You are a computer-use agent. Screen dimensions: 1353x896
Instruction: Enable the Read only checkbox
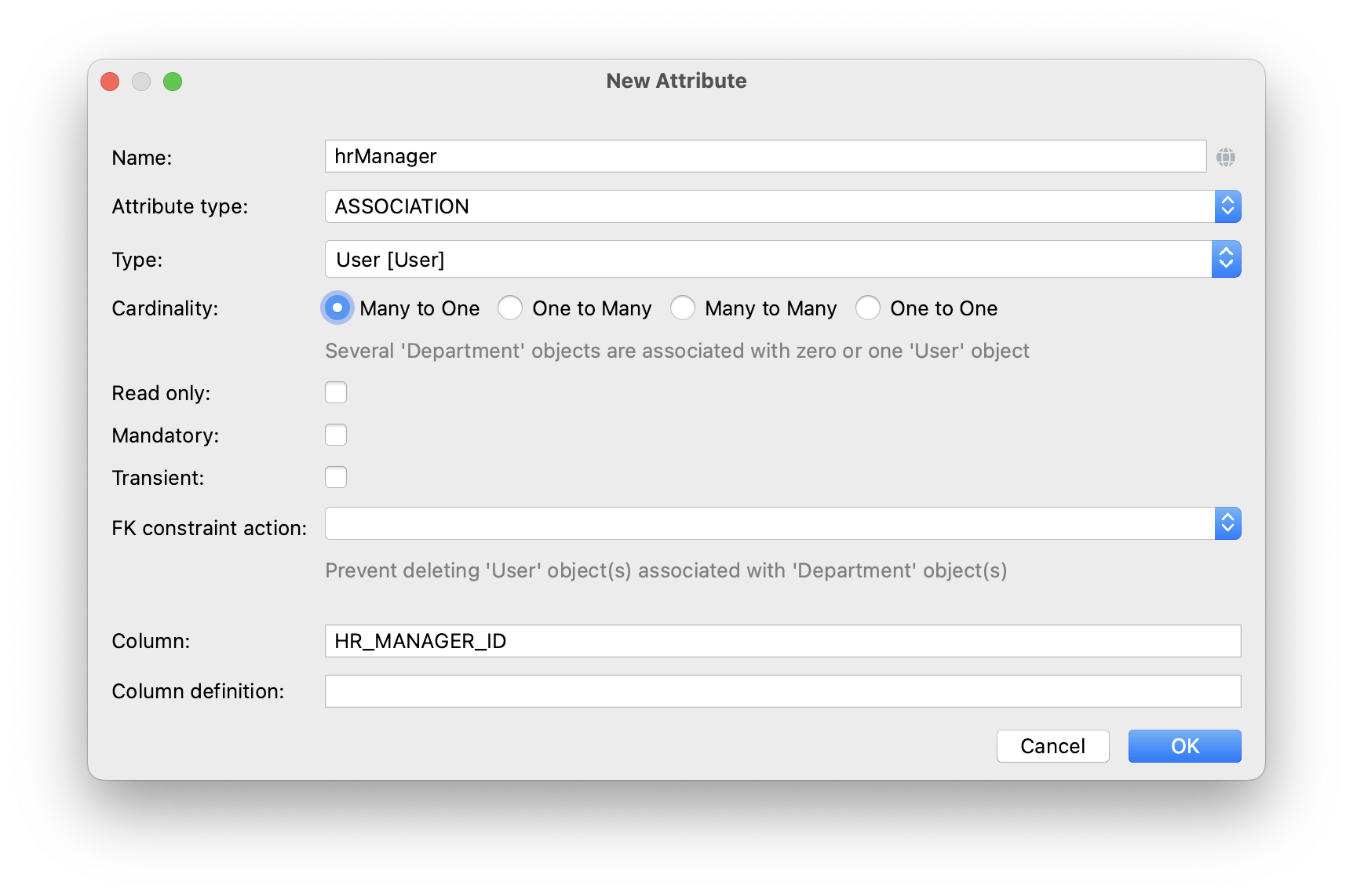pyautogui.click(x=336, y=392)
